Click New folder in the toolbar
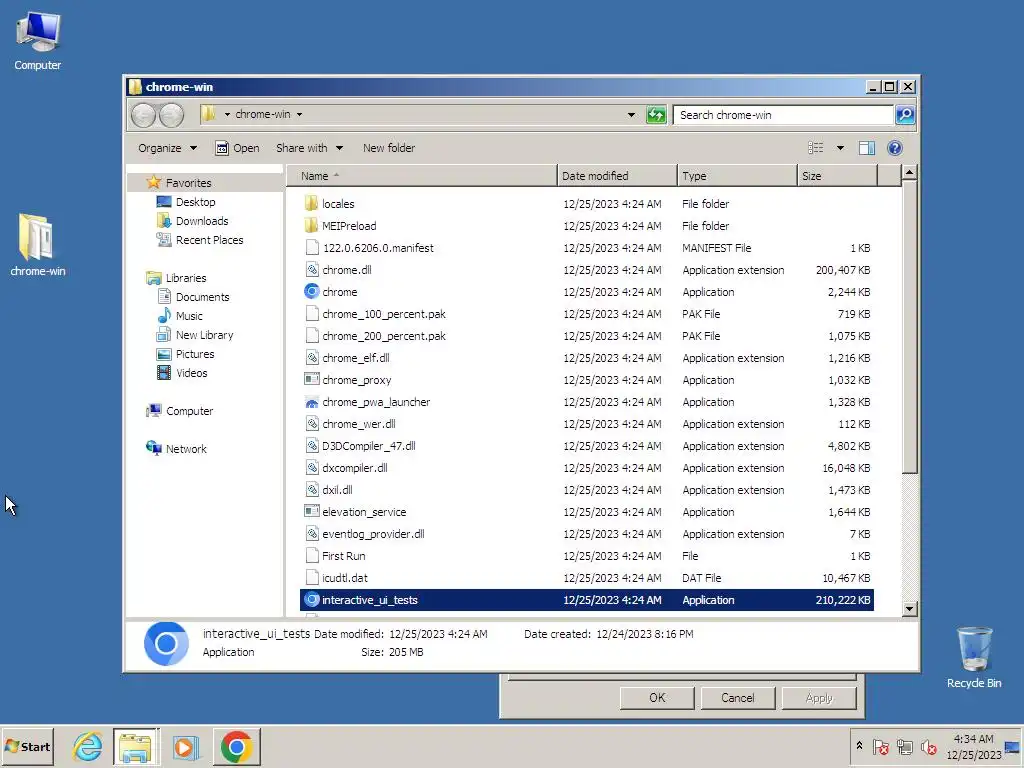Image resolution: width=1024 pixels, height=768 pixels. click(x=389, y=148)
